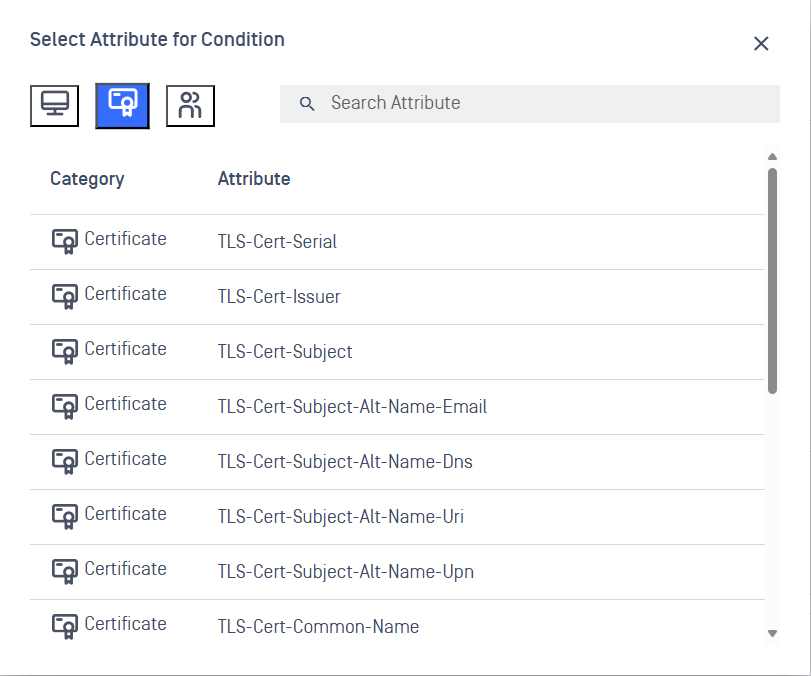Choose the TLS-Cert-Common-Name attribute
Screen dimensions: 811x676
(x=318, y=627)
